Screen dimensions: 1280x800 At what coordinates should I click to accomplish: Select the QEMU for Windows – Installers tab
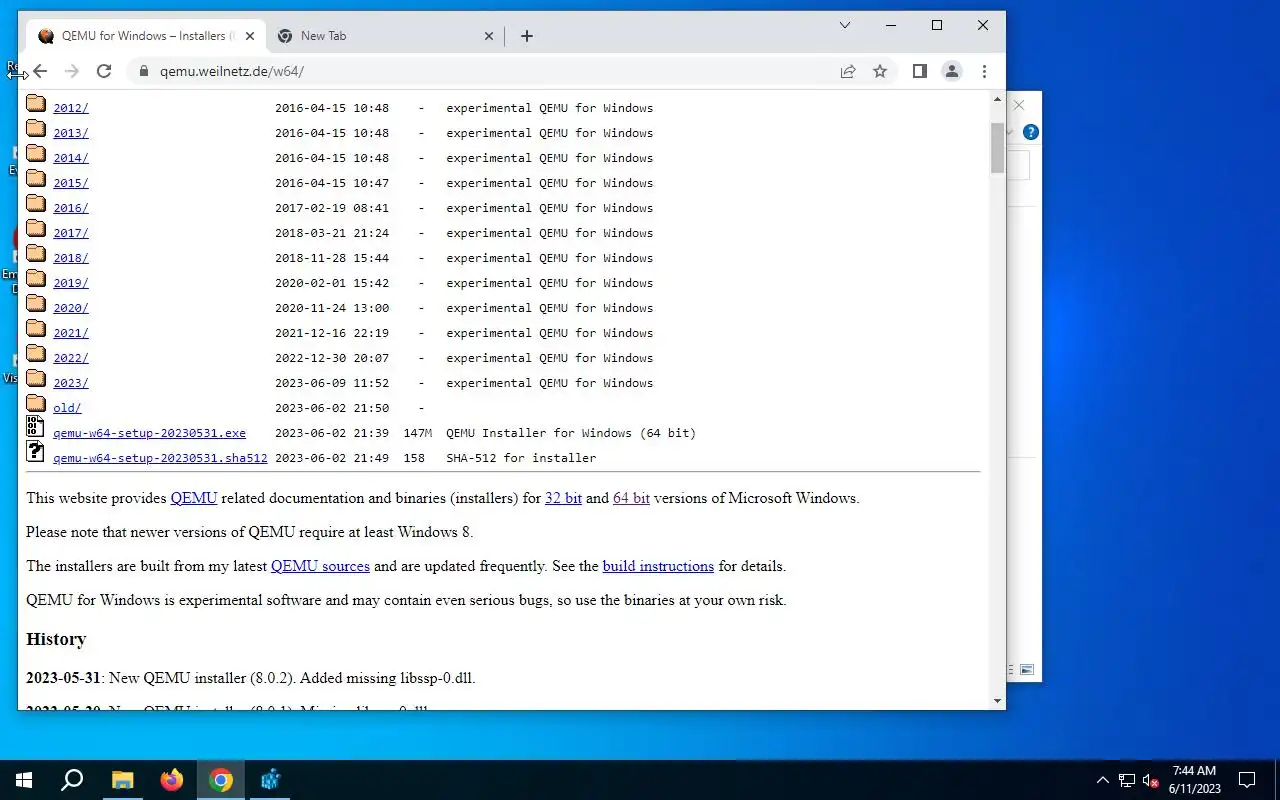click(147, 36)
